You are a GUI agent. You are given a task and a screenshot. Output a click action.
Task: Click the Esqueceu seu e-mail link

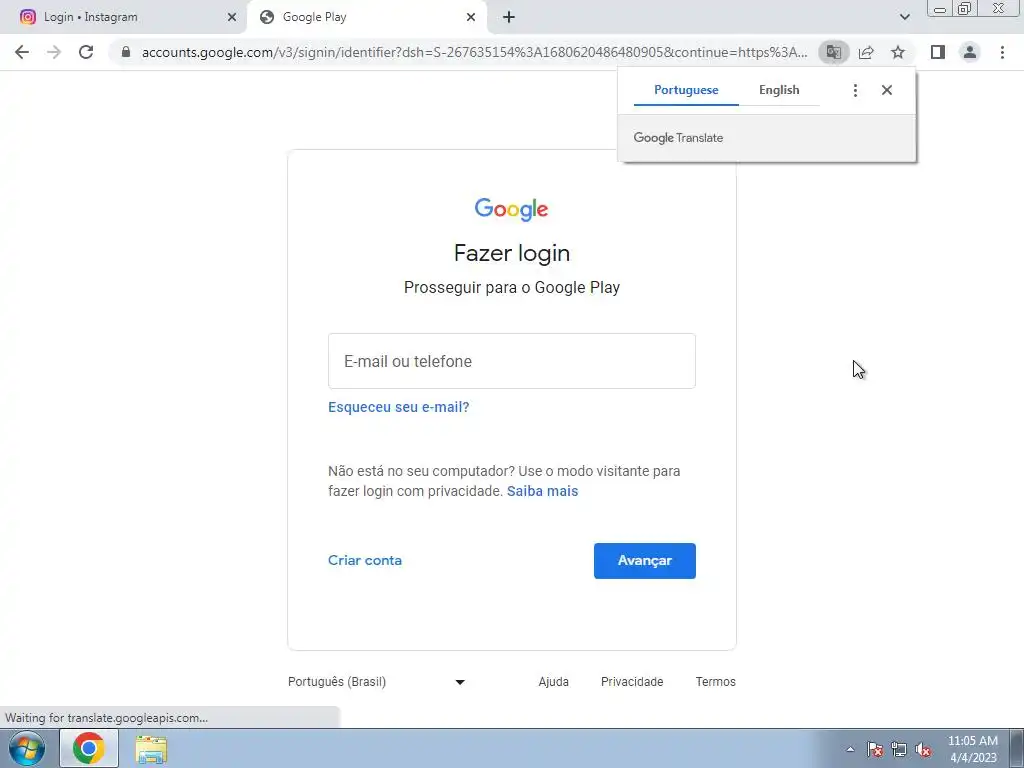398,407
